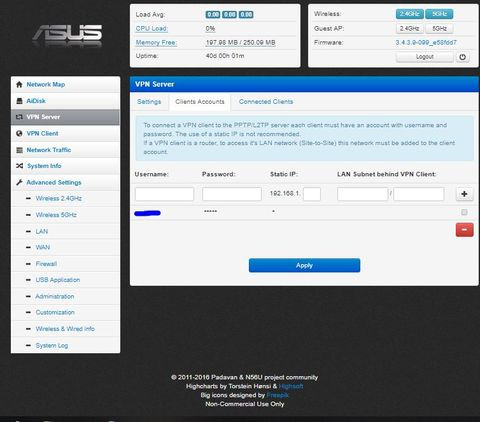Toggle Wireless 5GHz radio button
The image size is (480, 422).
pyautogui.click(x=439, y=14)
